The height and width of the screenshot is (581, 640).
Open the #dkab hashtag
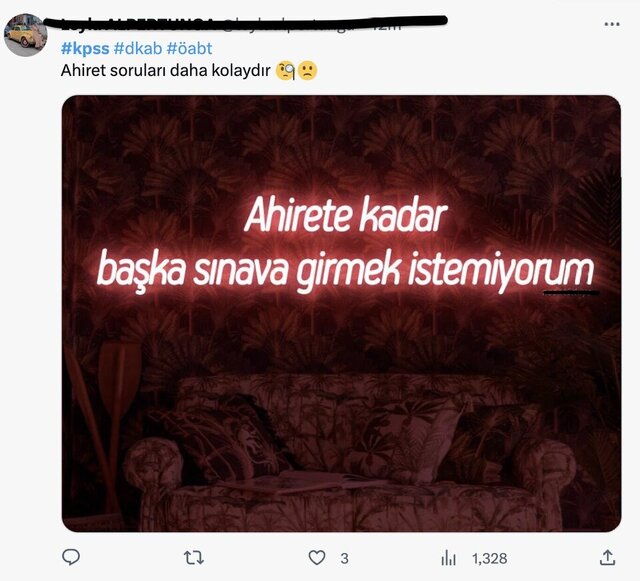pos(138,49)
